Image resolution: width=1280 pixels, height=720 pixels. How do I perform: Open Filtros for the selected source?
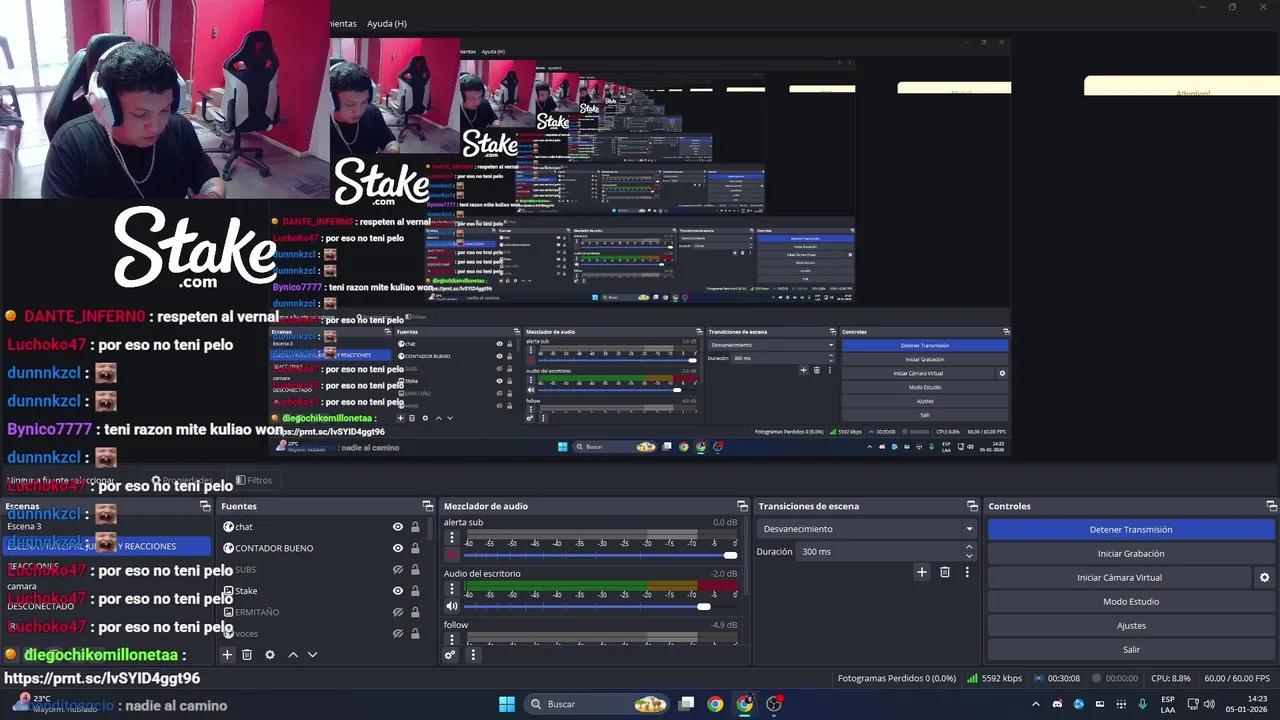pos(253,480)
